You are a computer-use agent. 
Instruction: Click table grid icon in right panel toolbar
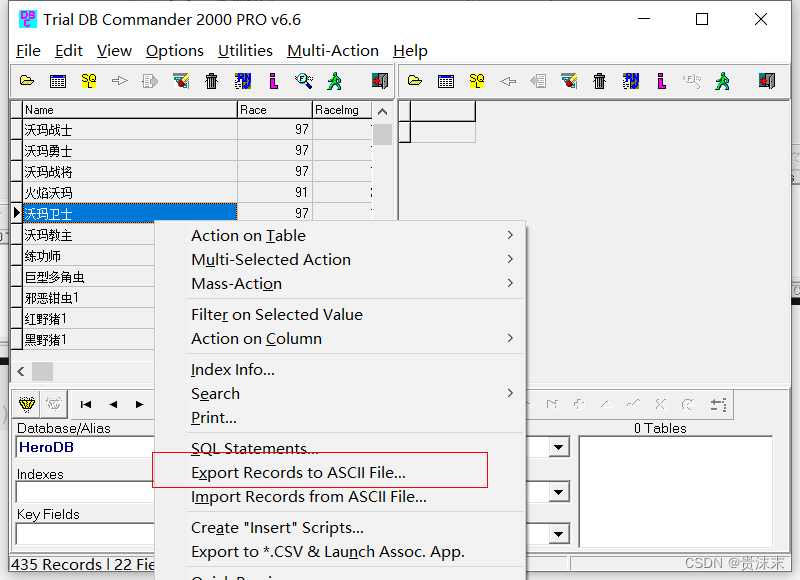(446, 81)
